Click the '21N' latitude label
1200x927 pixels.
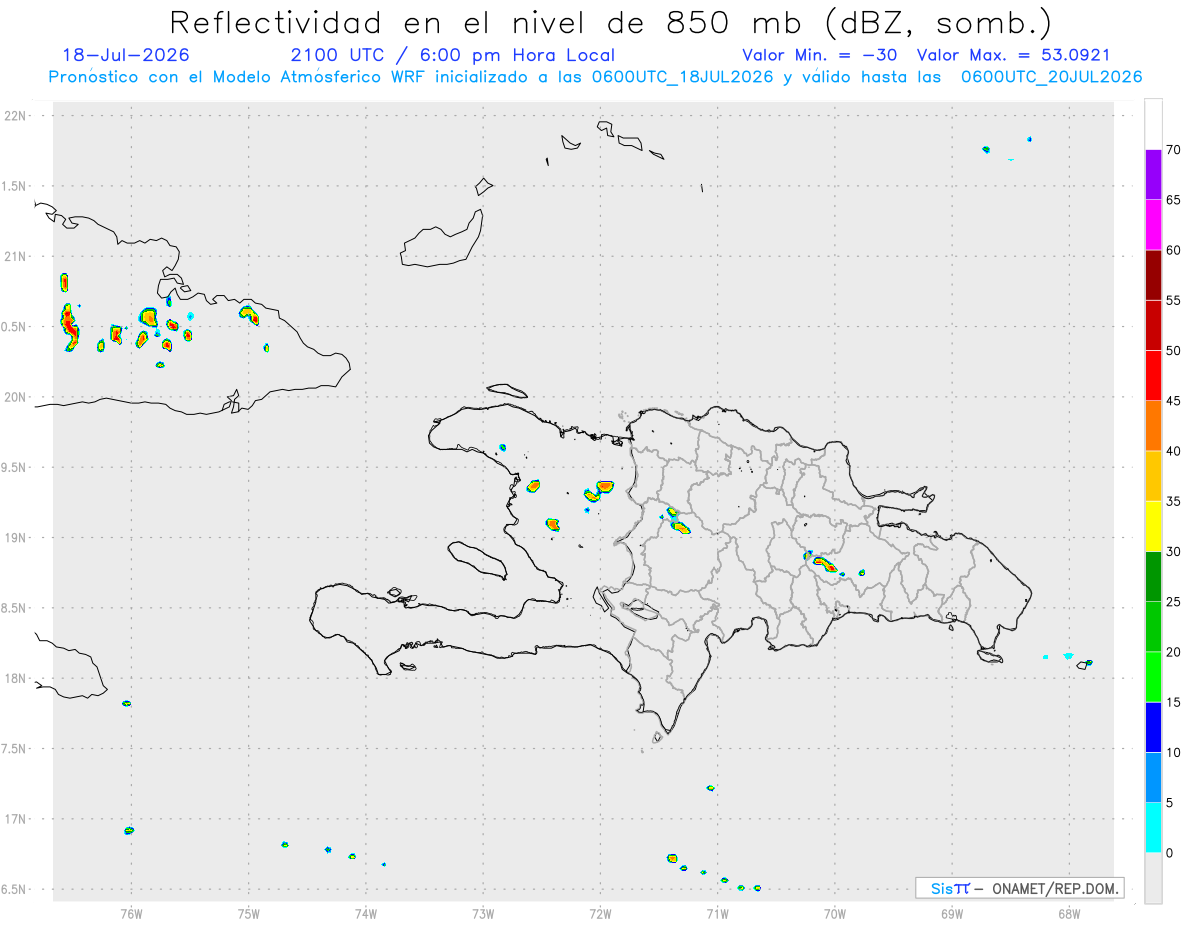pyautogui.click(x=15, y=256)
